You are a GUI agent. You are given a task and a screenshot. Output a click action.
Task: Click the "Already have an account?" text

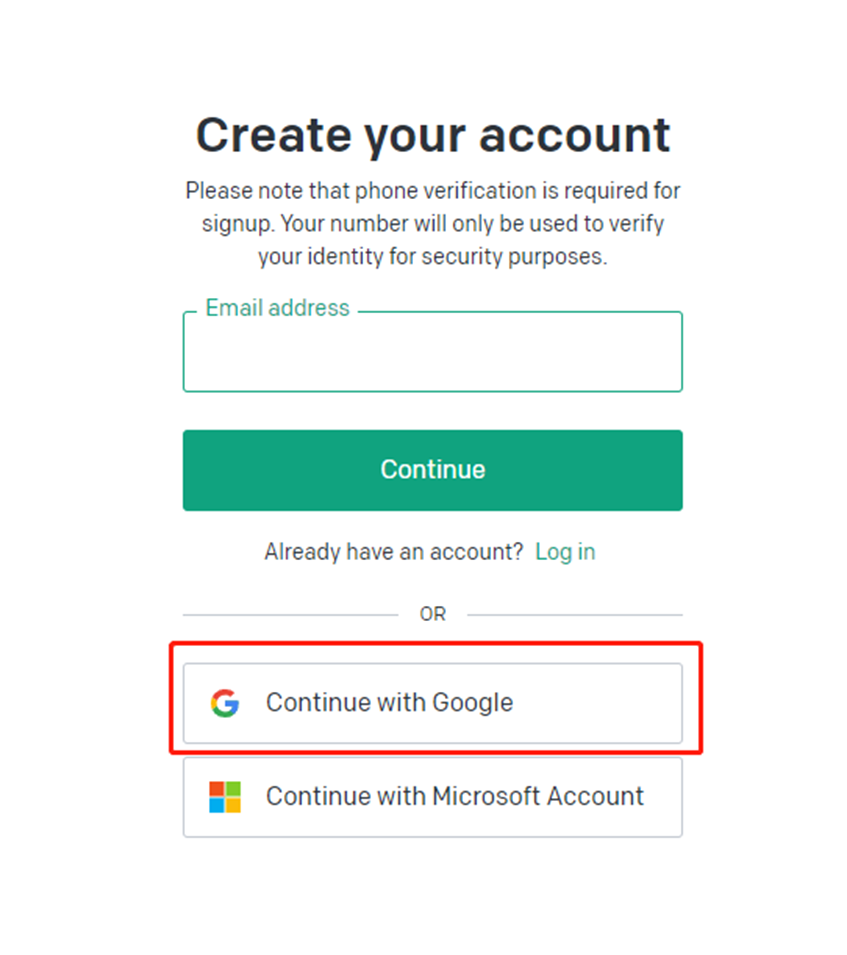click(x=393, y=552)
